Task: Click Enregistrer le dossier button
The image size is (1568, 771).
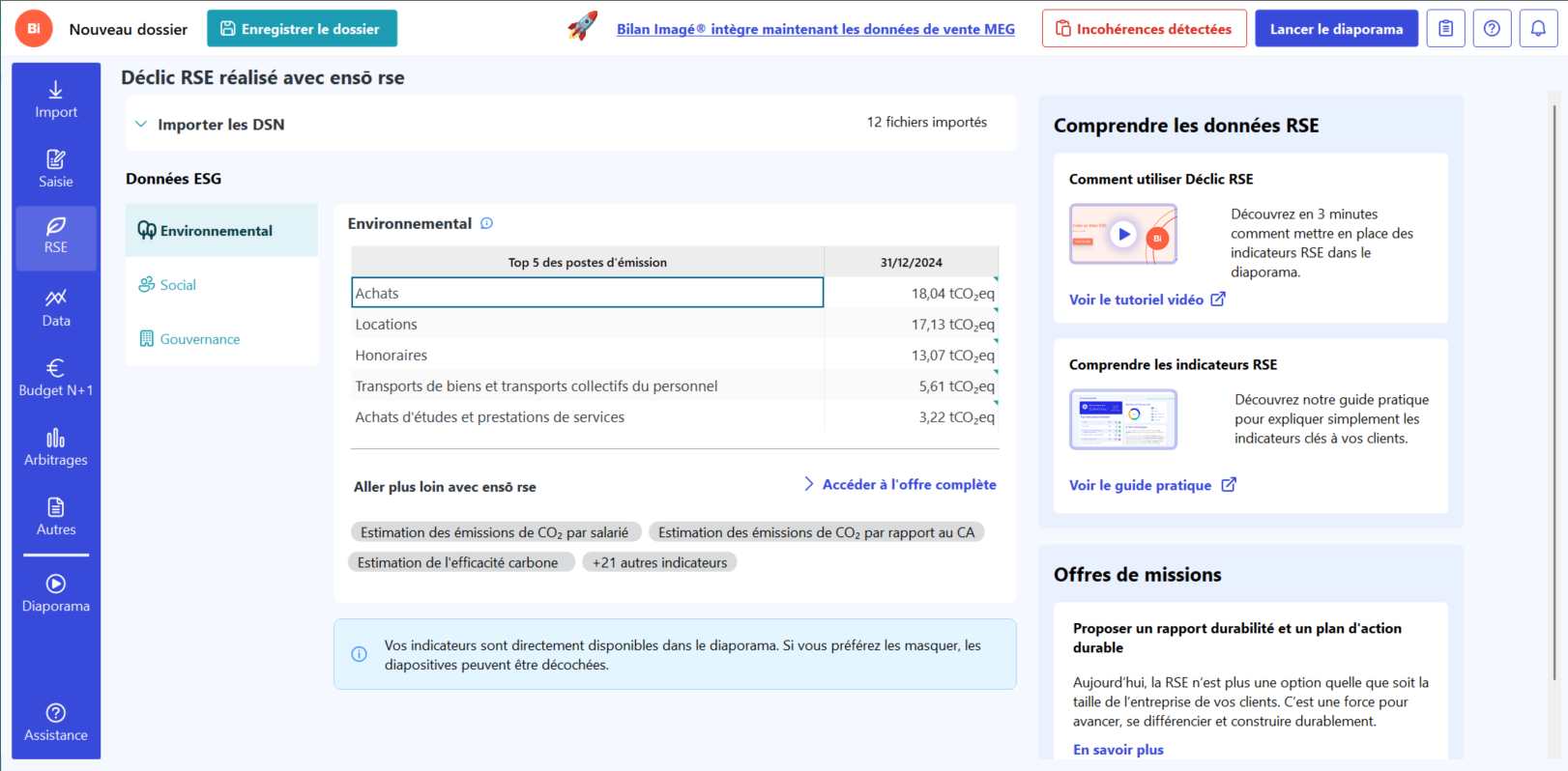Action: tap(302, 29)
